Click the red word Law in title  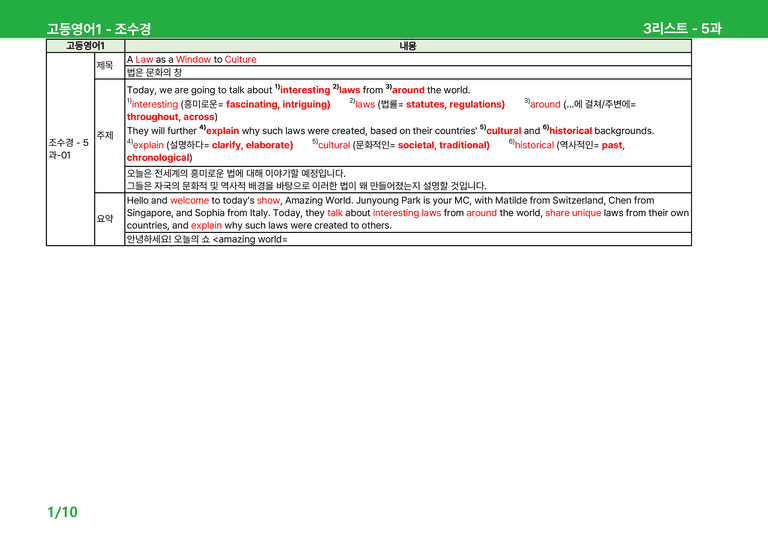[x=144, y=59]
